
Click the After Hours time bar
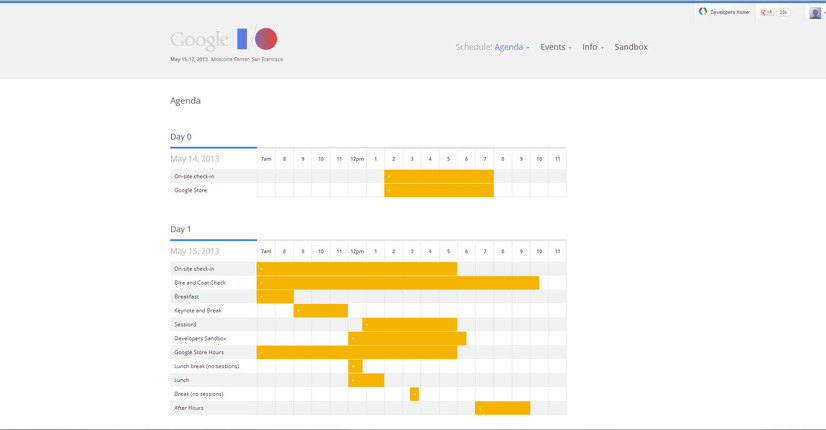point(503,408)
